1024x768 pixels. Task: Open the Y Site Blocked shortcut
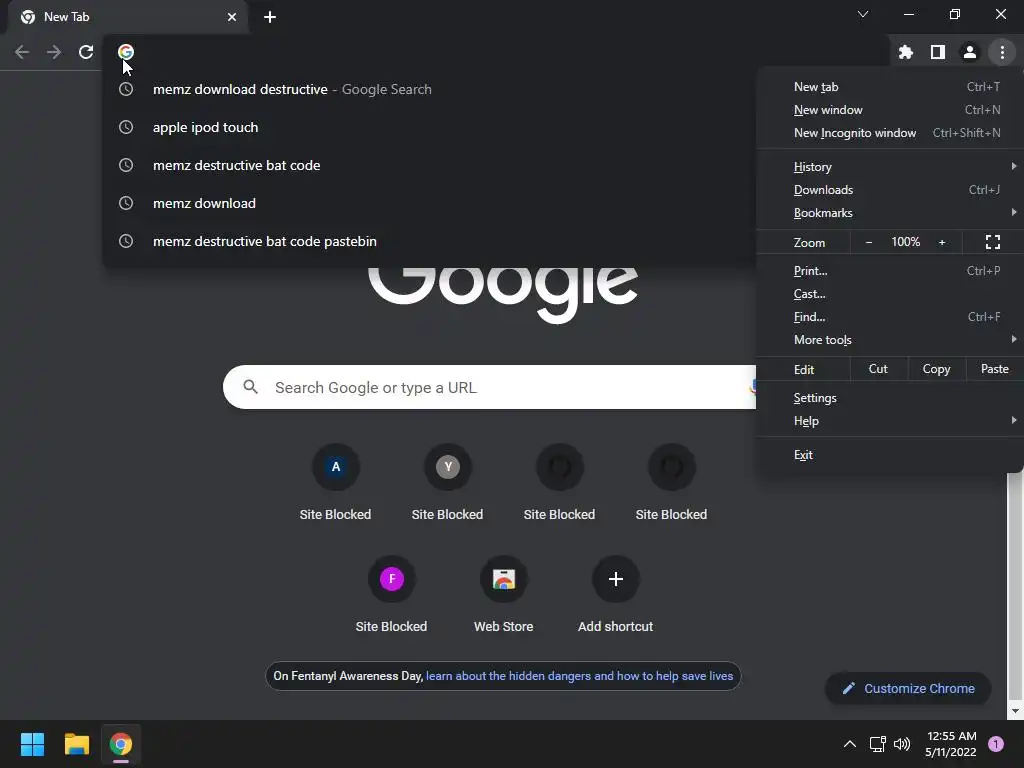click(447, 483)
